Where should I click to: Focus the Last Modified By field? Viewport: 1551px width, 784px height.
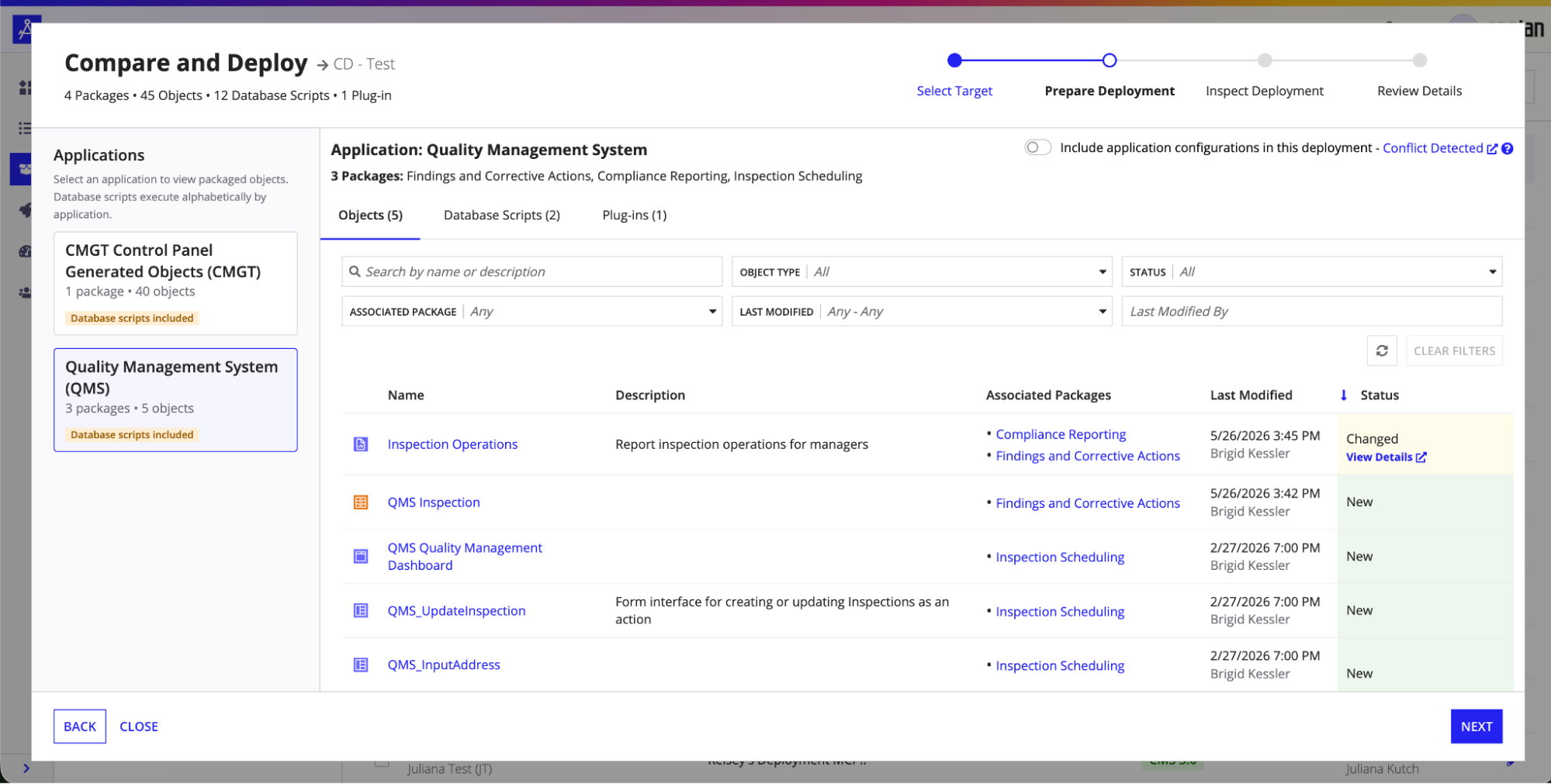[1311, 311]
